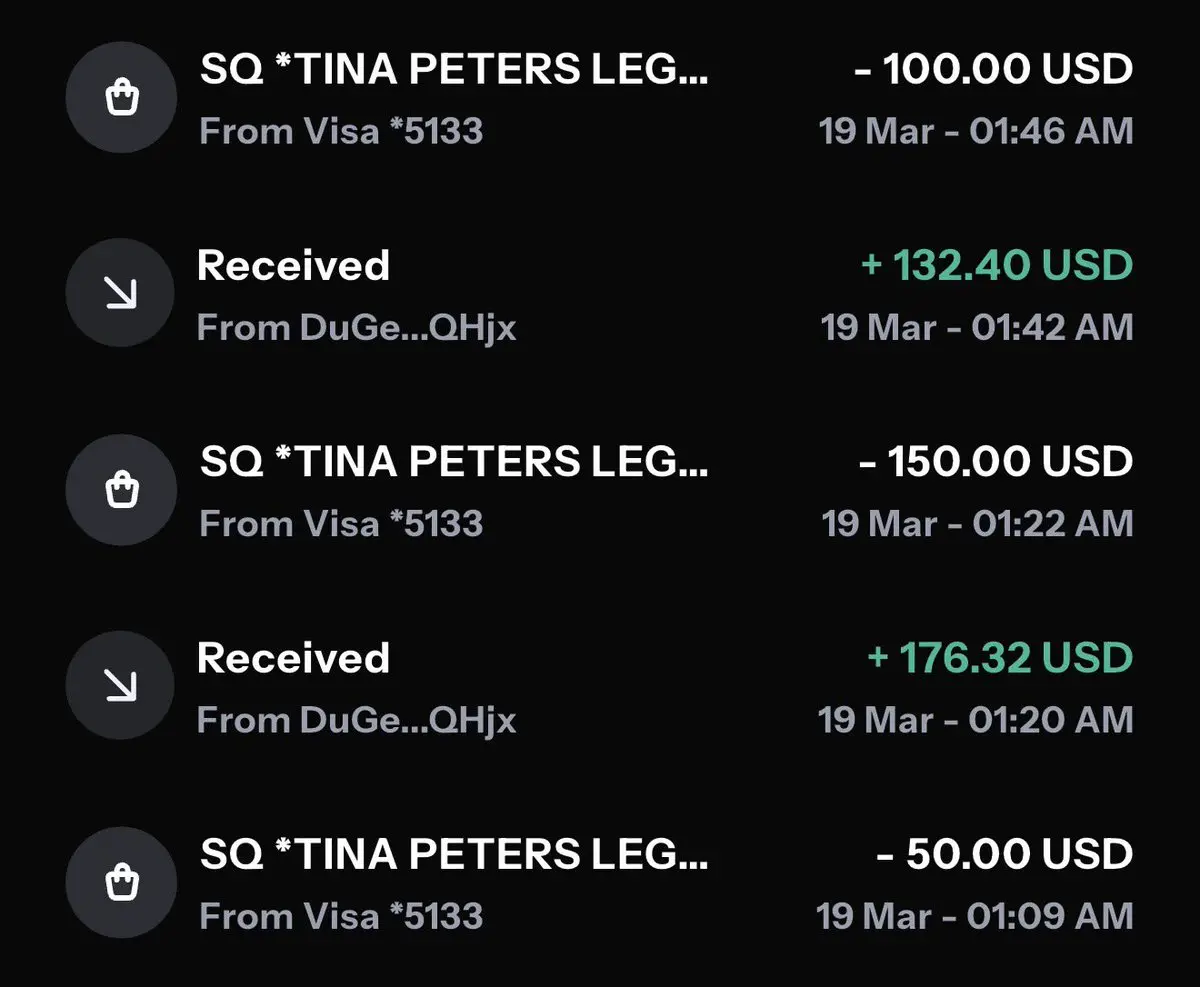This screenshot has width=1200, height=987.
Task: Click the - 50.00 USD amount
Action: 1004,854
